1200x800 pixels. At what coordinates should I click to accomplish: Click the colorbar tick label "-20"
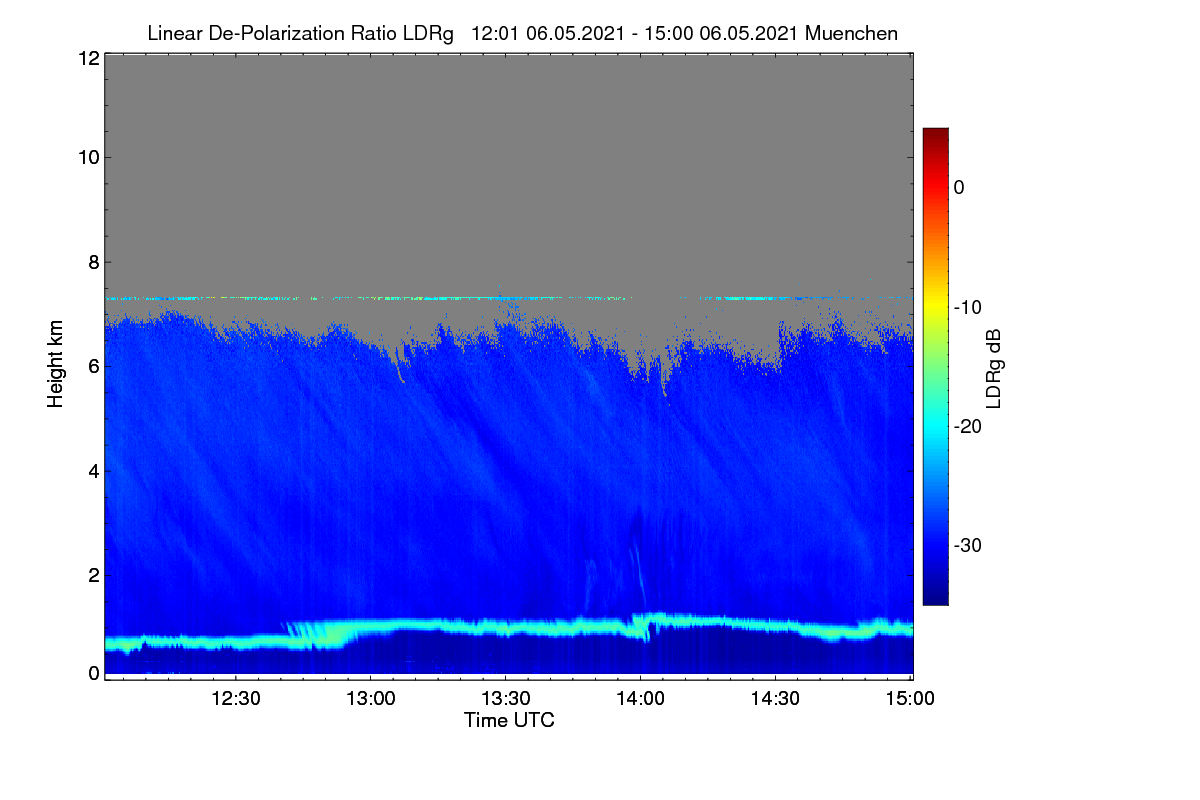click(x=968, y=426)
